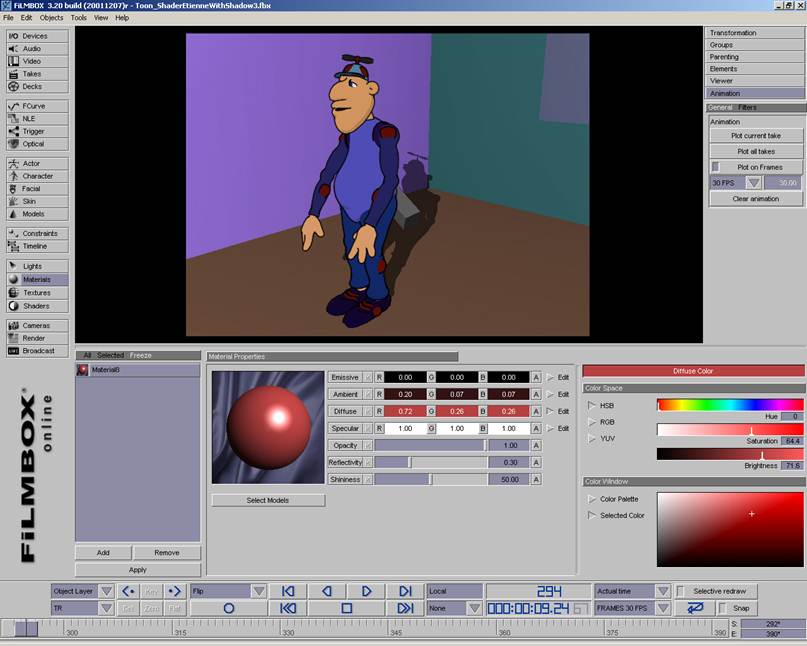The height and width of the screenshot is (646, 807).
Task: Toggle the Specular animate A button
Action: pos(536,428)
